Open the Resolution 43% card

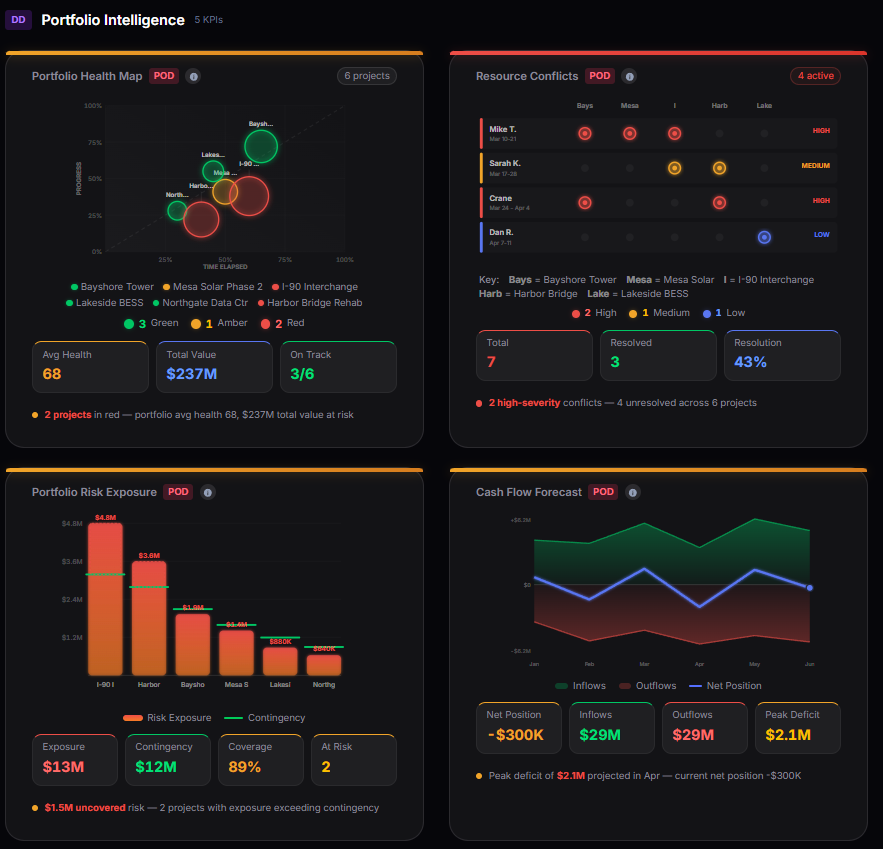782,355
